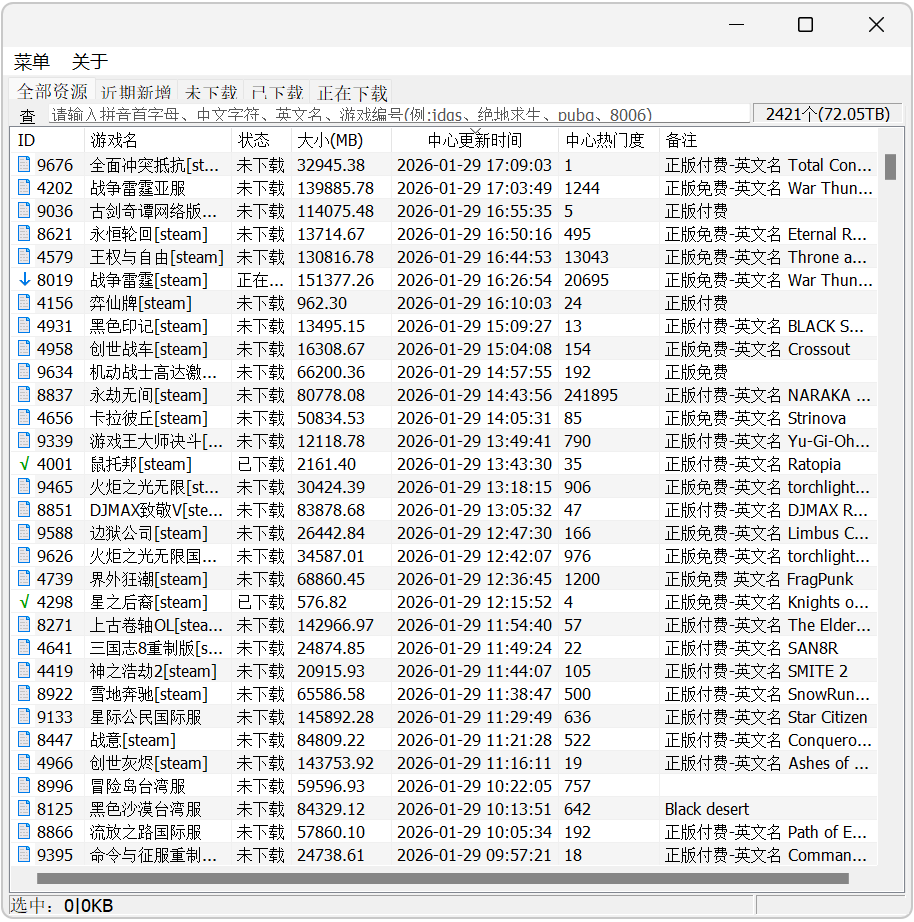Select game name 黑色沙漠台湾服
This screenshot has width=914, height=922.
[x=145, y=809]
